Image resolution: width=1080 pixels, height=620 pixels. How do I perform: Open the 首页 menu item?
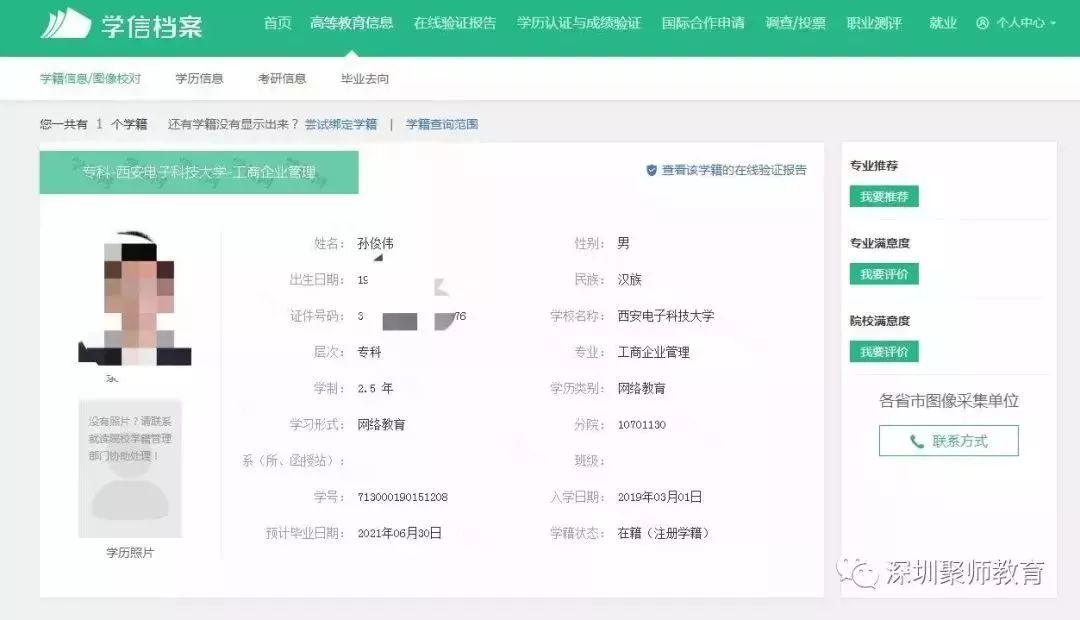point(278,23)
